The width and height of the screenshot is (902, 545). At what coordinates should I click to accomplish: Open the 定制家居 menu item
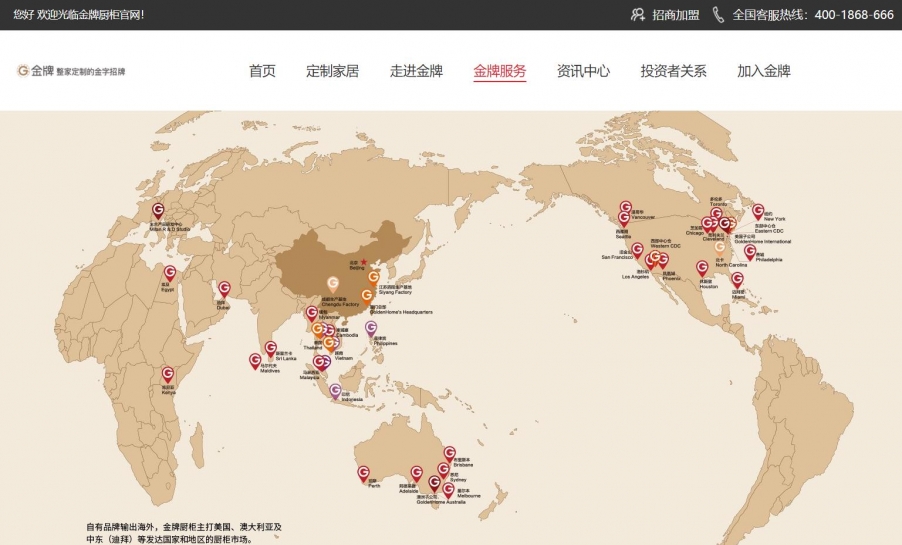(332, 71)
